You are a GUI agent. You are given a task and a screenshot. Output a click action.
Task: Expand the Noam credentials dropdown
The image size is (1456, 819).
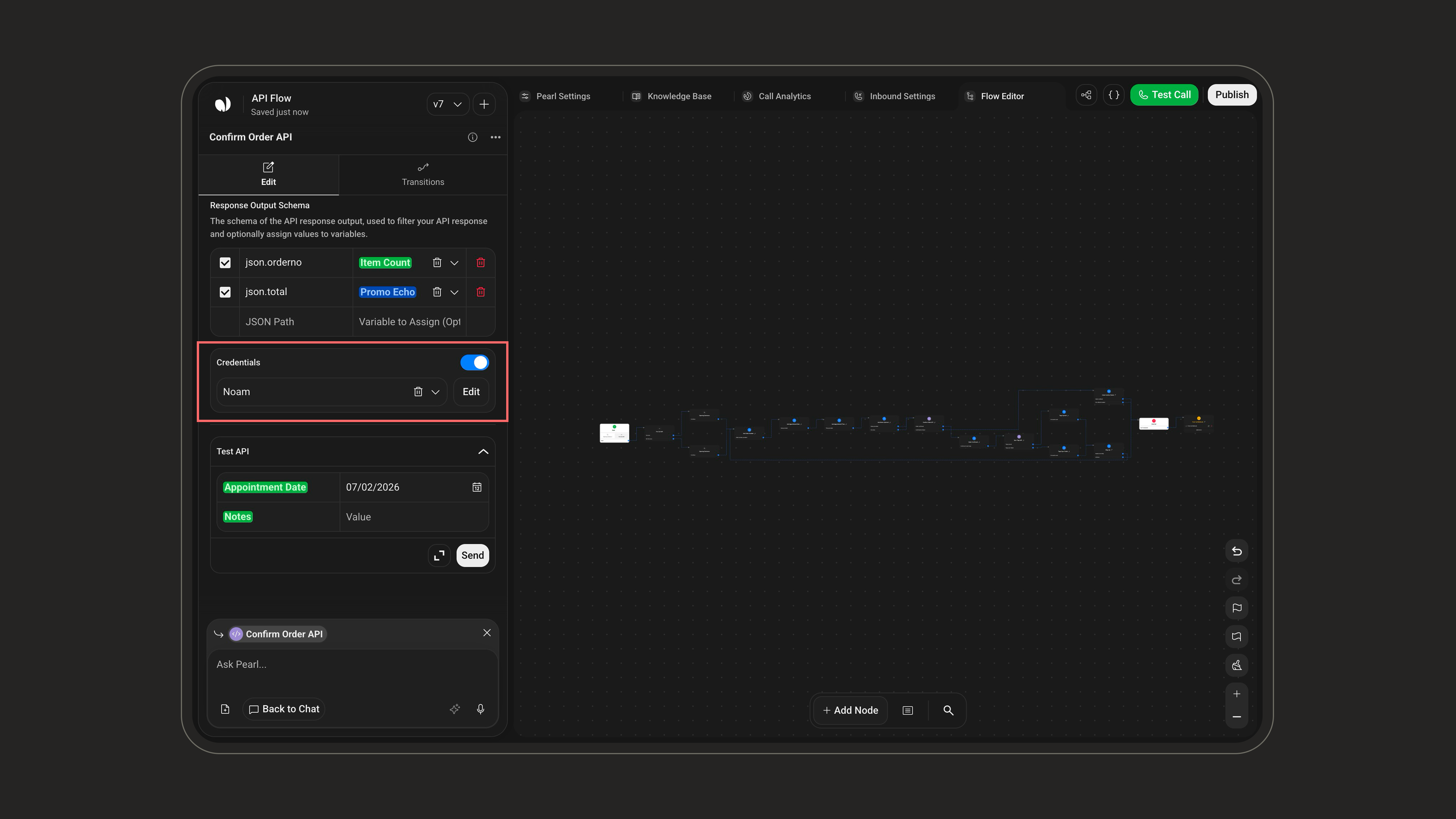[436, 392]
